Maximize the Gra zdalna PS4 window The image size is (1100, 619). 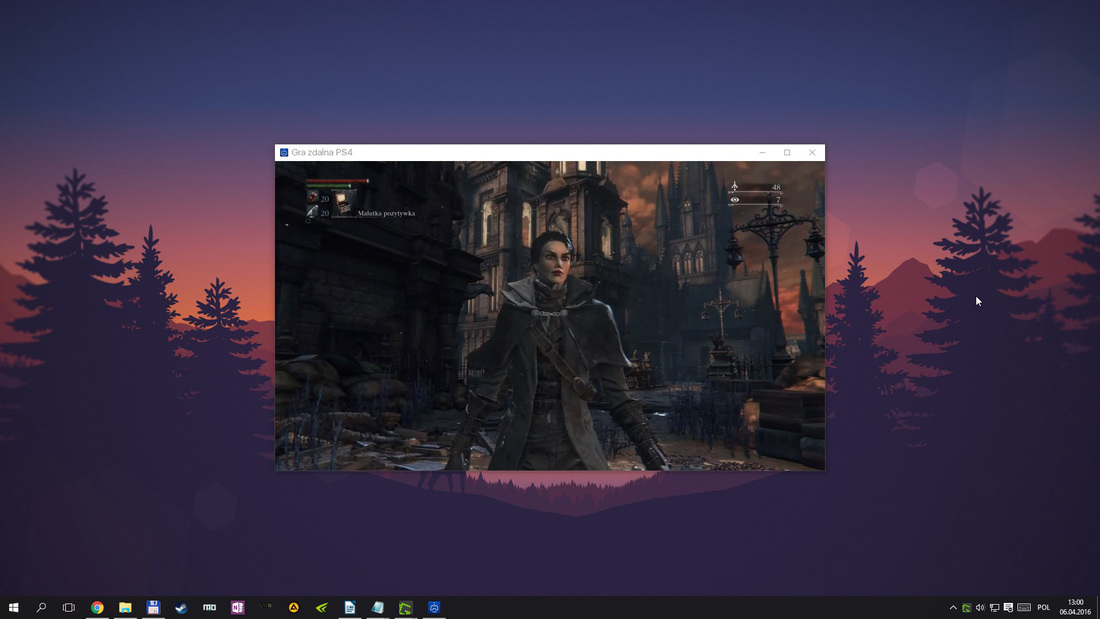787,152
